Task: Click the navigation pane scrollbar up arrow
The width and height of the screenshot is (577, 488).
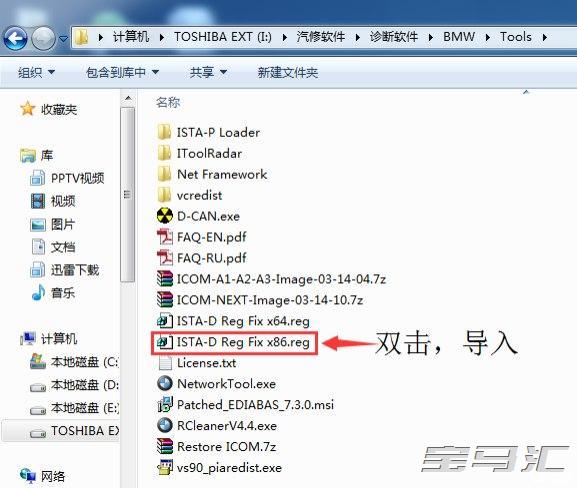Action: point(128,98)
